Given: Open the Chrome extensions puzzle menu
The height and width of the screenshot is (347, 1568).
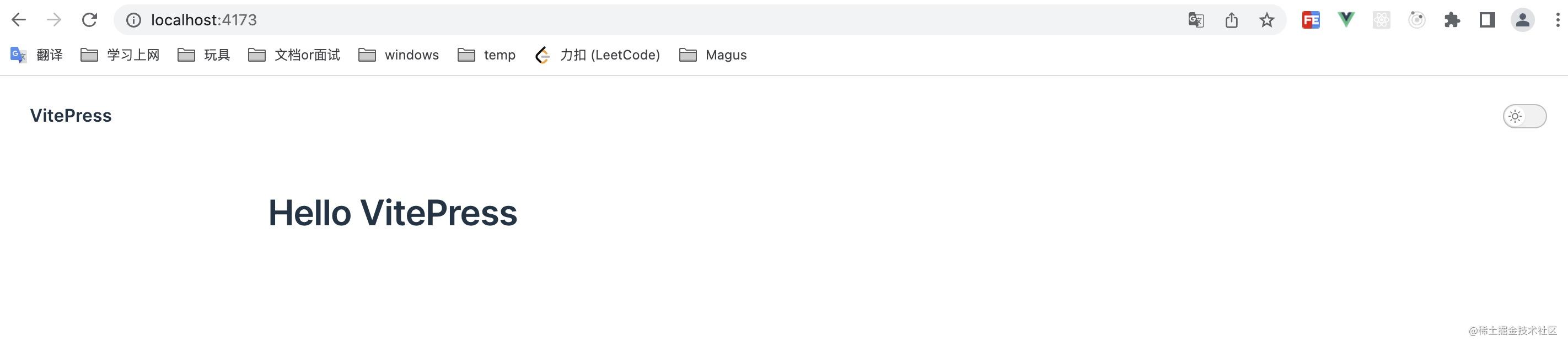Looking at the screenshot, I should (x=1452, y=20).
